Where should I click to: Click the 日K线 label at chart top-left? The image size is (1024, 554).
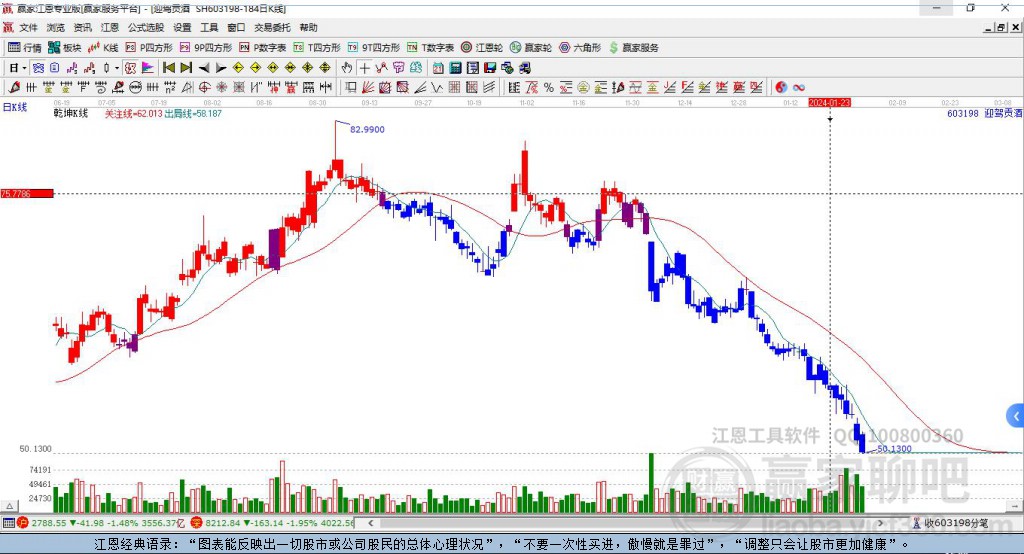point(15,107)
